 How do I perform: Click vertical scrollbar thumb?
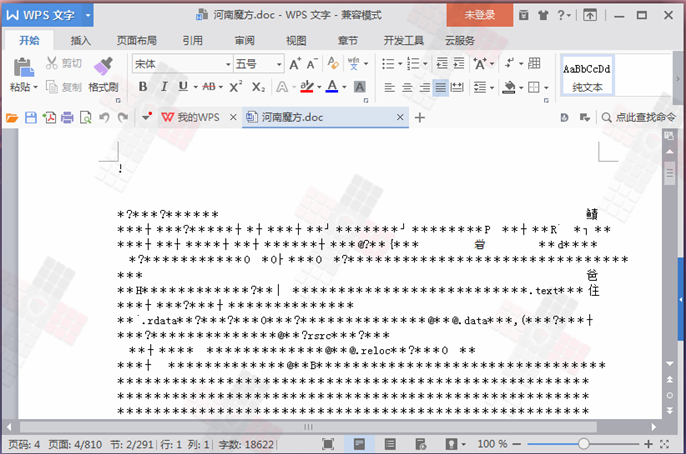(669, 174)
